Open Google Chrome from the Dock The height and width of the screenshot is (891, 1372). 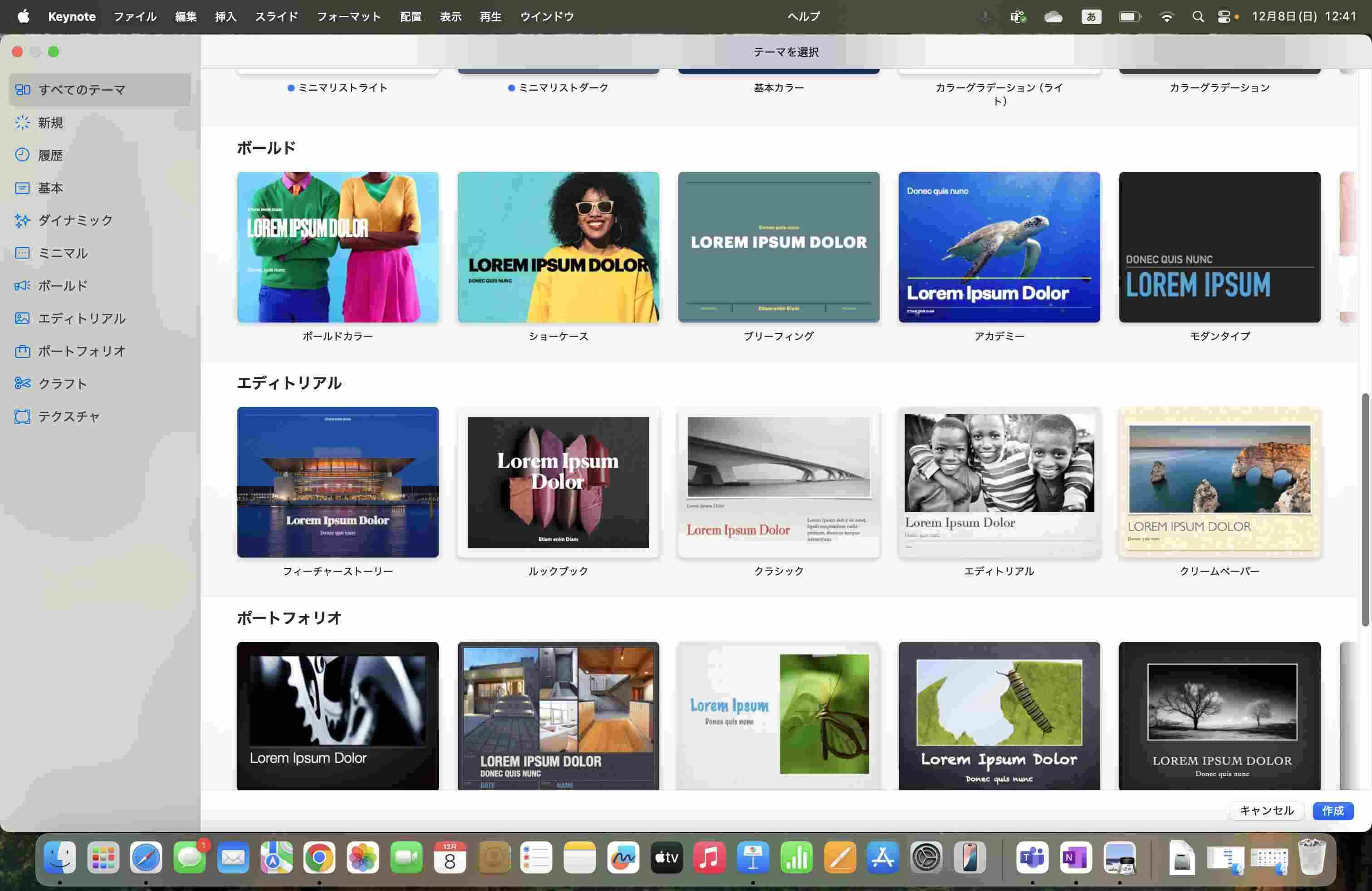pos(319,857)
